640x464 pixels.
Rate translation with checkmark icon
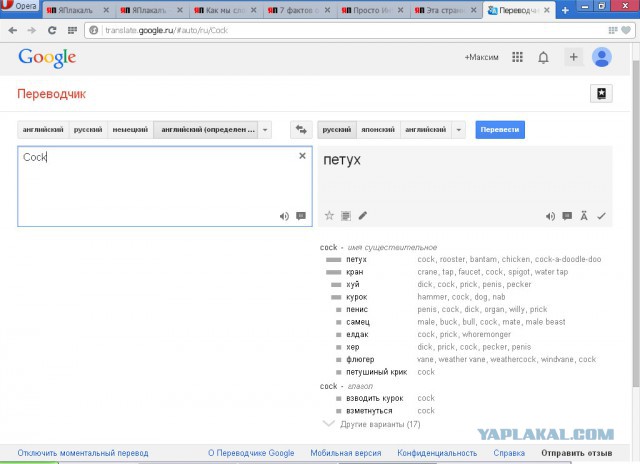coord(601,216)
